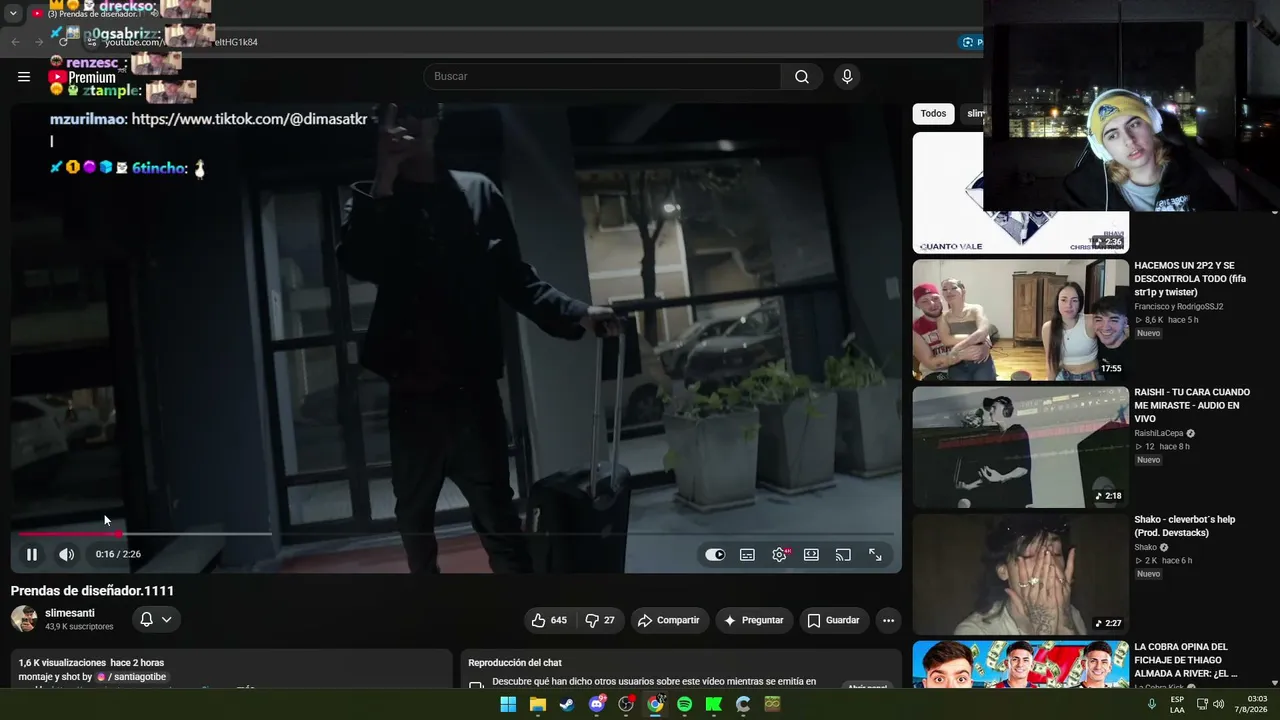The width and height of the screenshot is (1280, 720).
Task: Pause the video playback
Action: tap(32, 554)
